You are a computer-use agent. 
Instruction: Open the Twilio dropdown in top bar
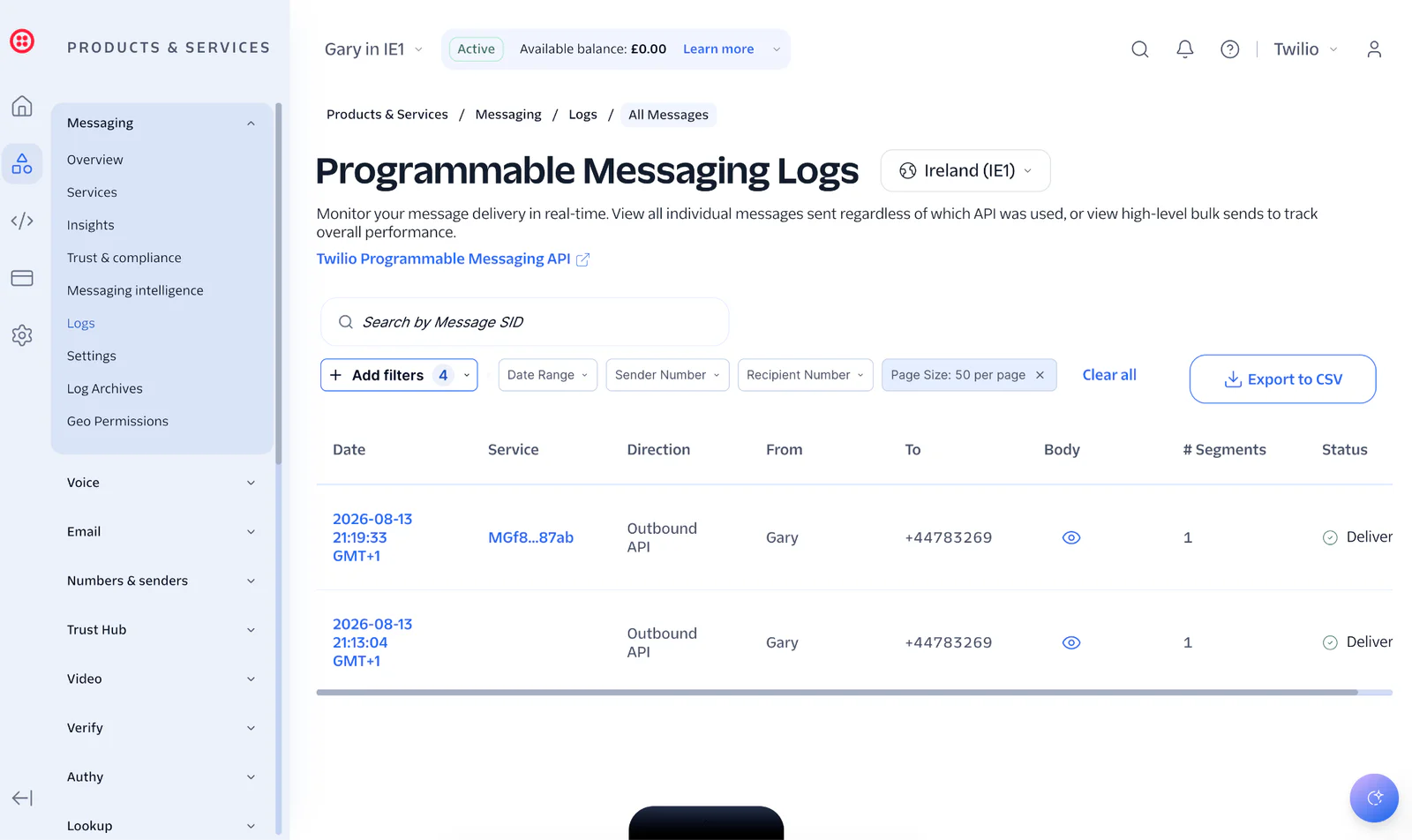coord(1305,49)
